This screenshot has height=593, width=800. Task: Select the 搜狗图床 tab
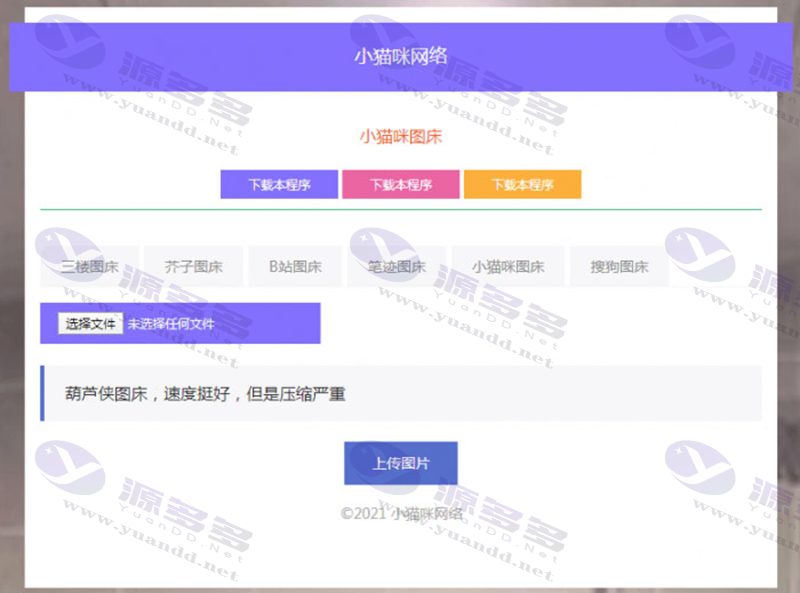(x=619, y=266)
